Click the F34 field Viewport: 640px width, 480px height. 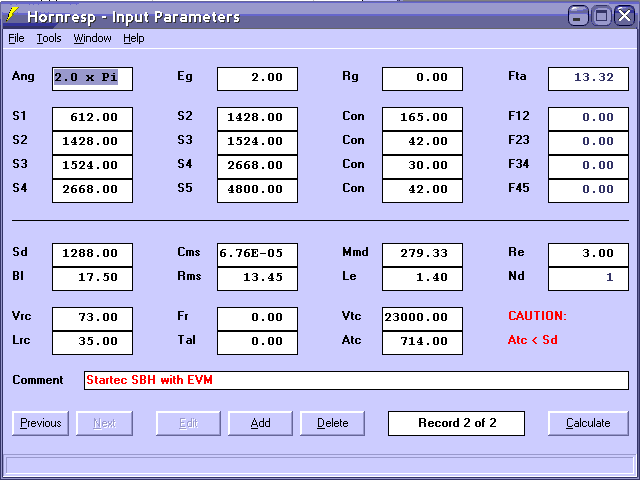click(588, 167)
